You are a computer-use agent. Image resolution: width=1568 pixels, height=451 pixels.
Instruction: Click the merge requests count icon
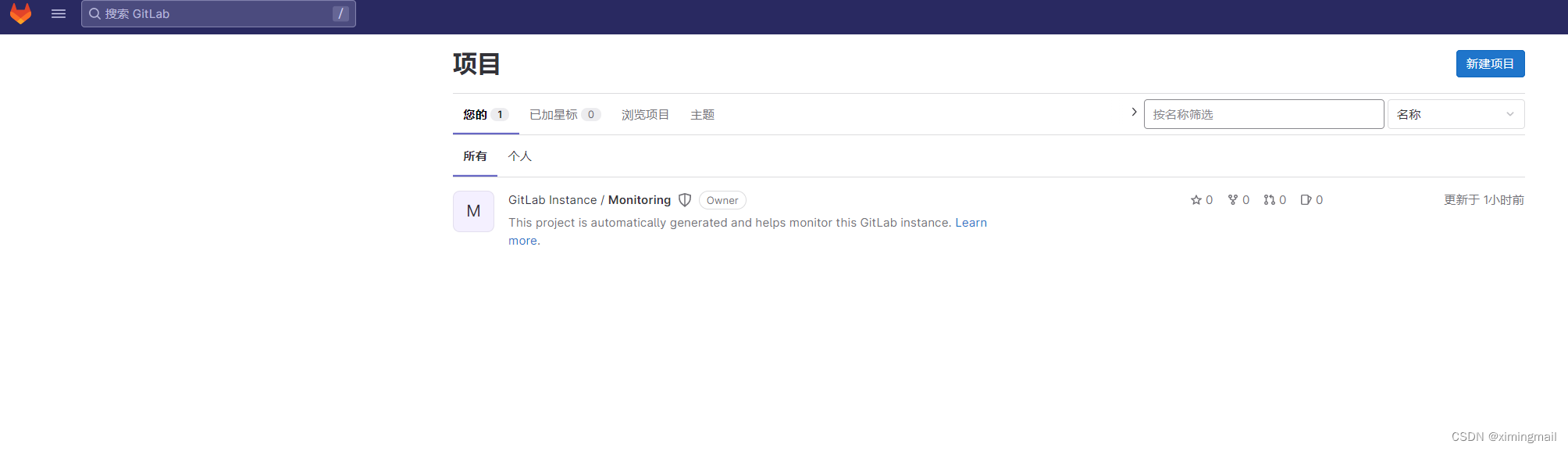pyautogui.click(x=1269, y=200)
